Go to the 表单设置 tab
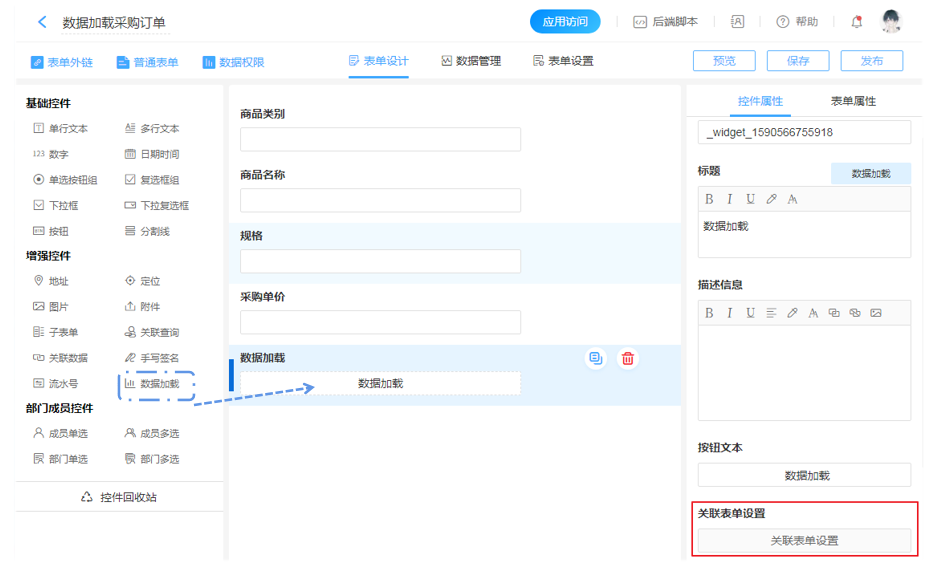 563,61
